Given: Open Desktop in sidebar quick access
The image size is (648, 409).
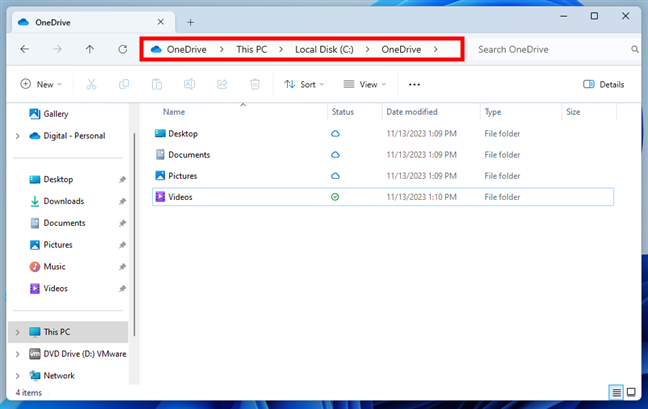Looking at the screenshot, I should [x=58, y=179].
